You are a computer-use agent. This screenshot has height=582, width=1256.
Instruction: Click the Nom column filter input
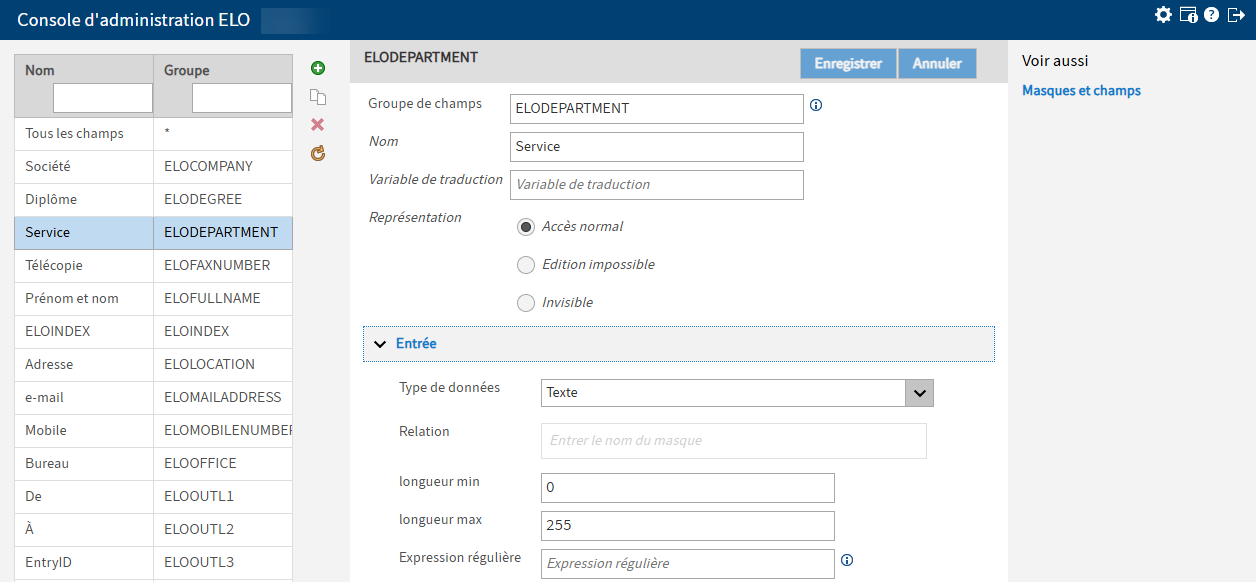(102, 98)
